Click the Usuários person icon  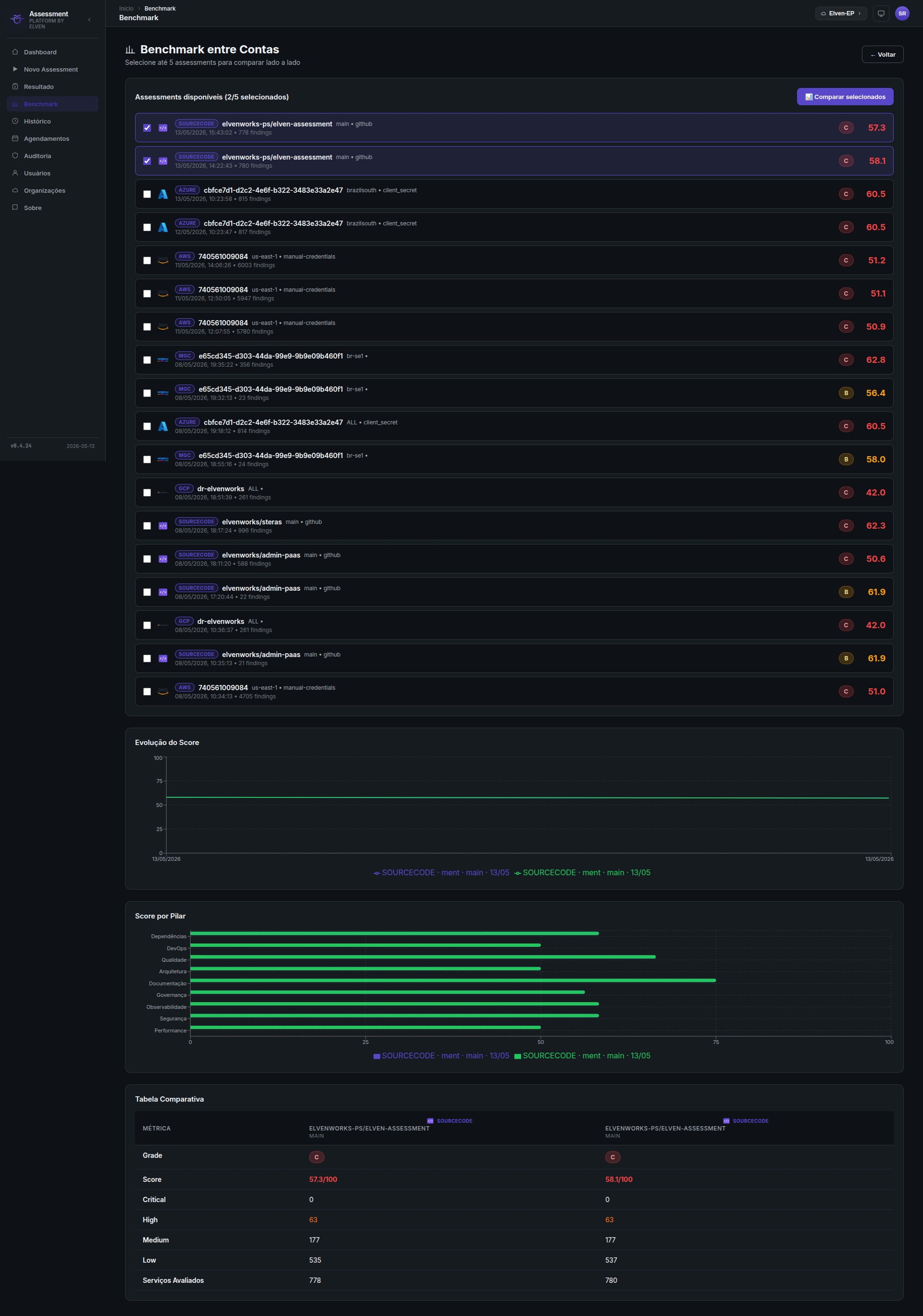click(15, 173)
